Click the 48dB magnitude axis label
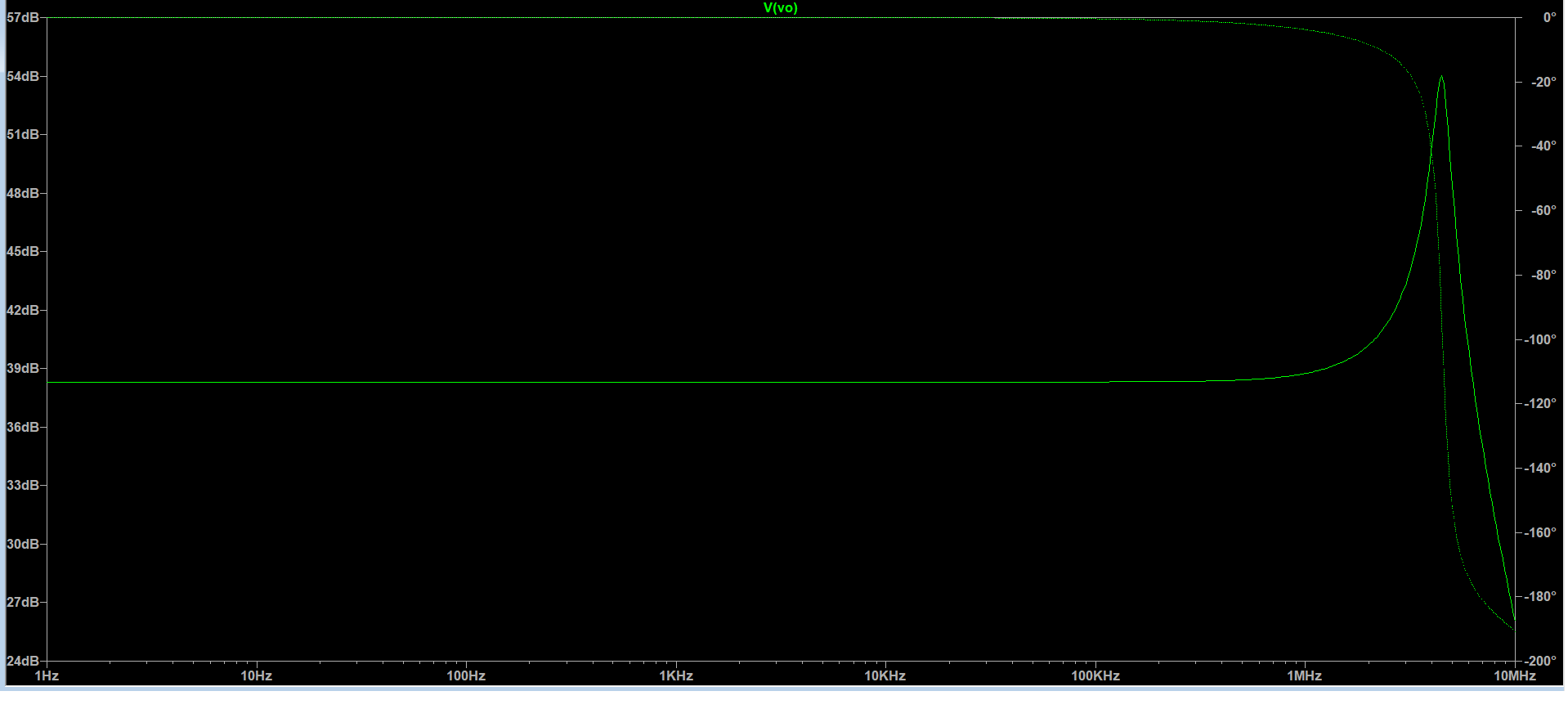The image size is (1568, 718). [x=23, y=193]
